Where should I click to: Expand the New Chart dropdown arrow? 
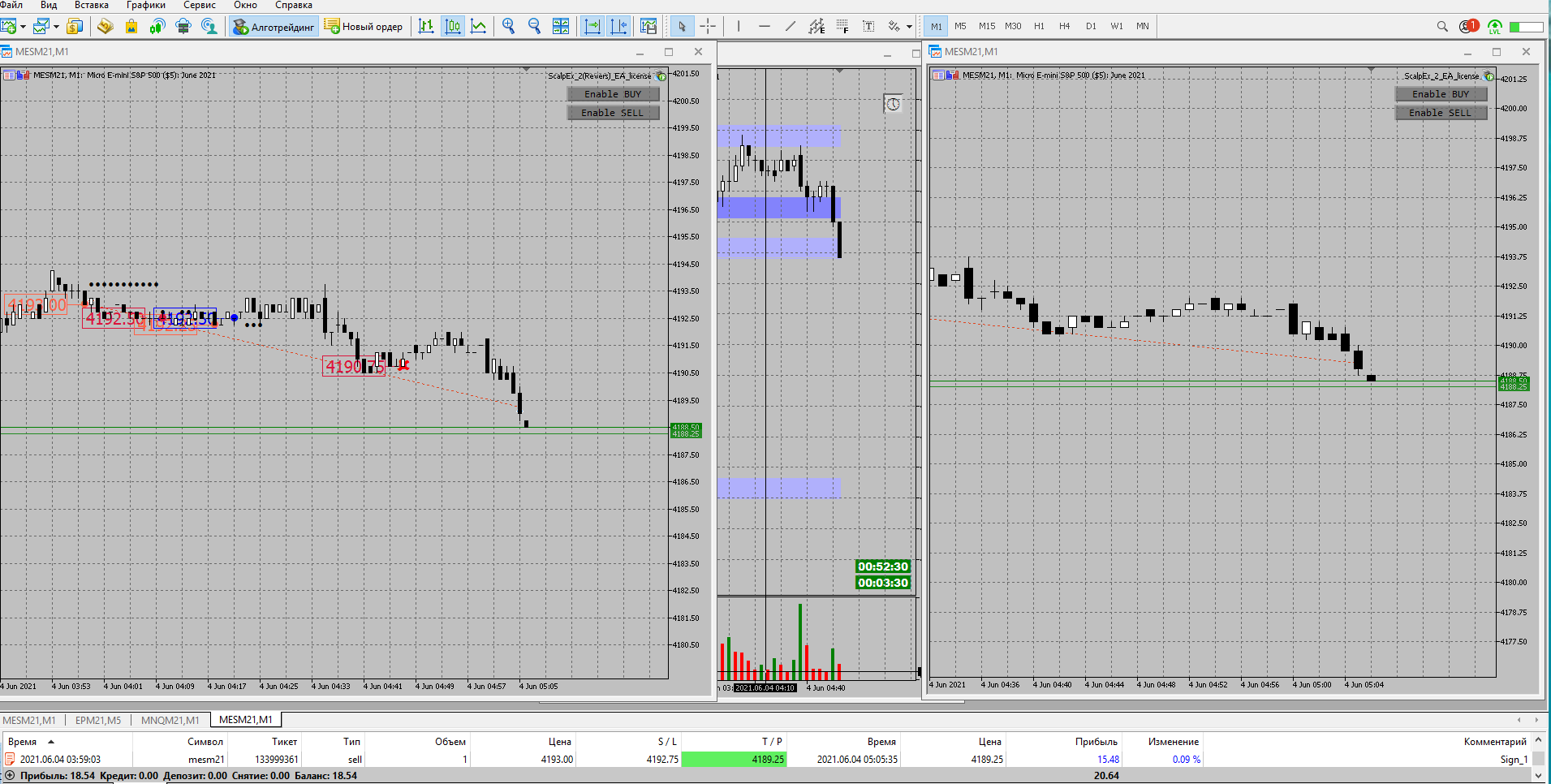click(x=24, y=27)
